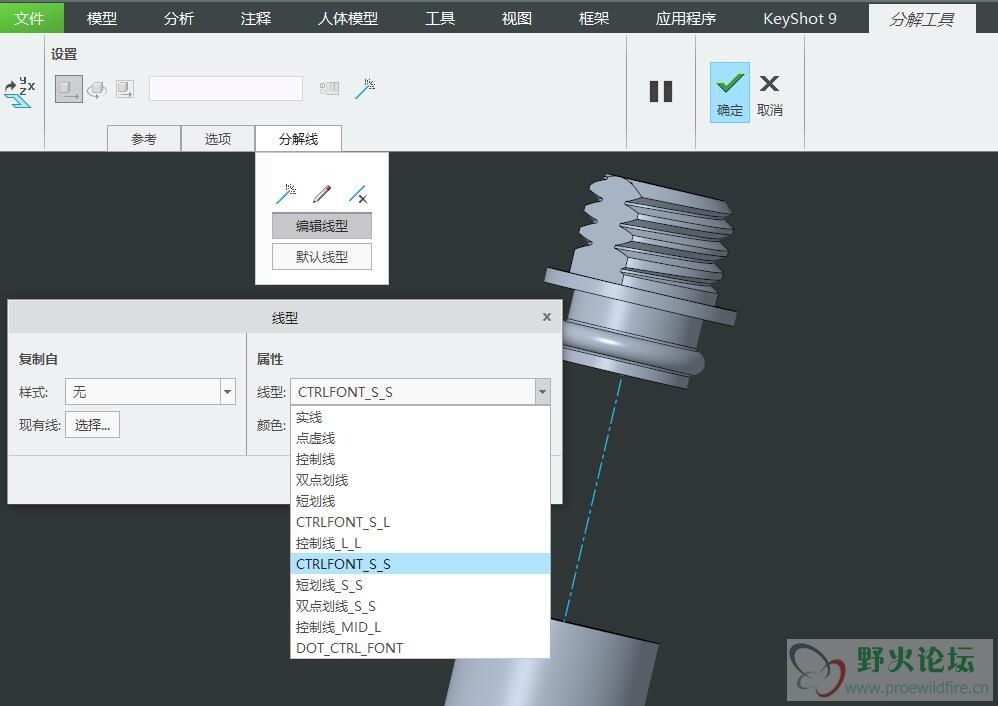Click the toolbar create explode line icon
This screenshot has height=706, width=998.
(x=365, y=89)
